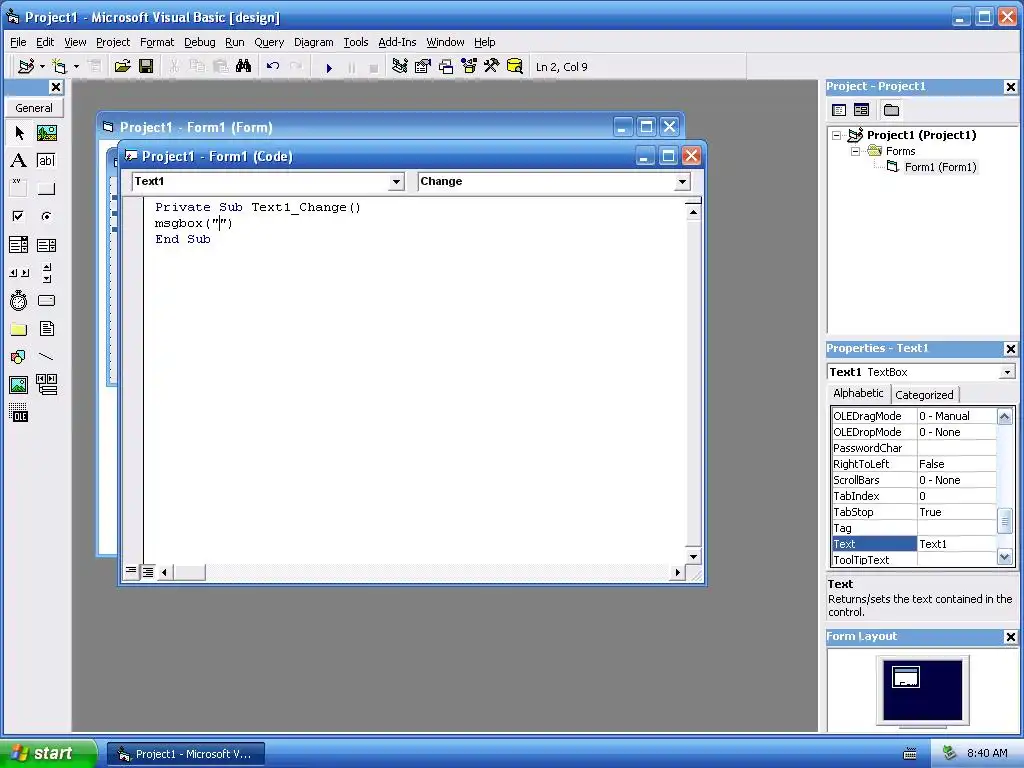The width and height of the screenshot is (1024, 768).
Task: Click the code window horizontal scroll right arrow
Action: click(677, 572)
